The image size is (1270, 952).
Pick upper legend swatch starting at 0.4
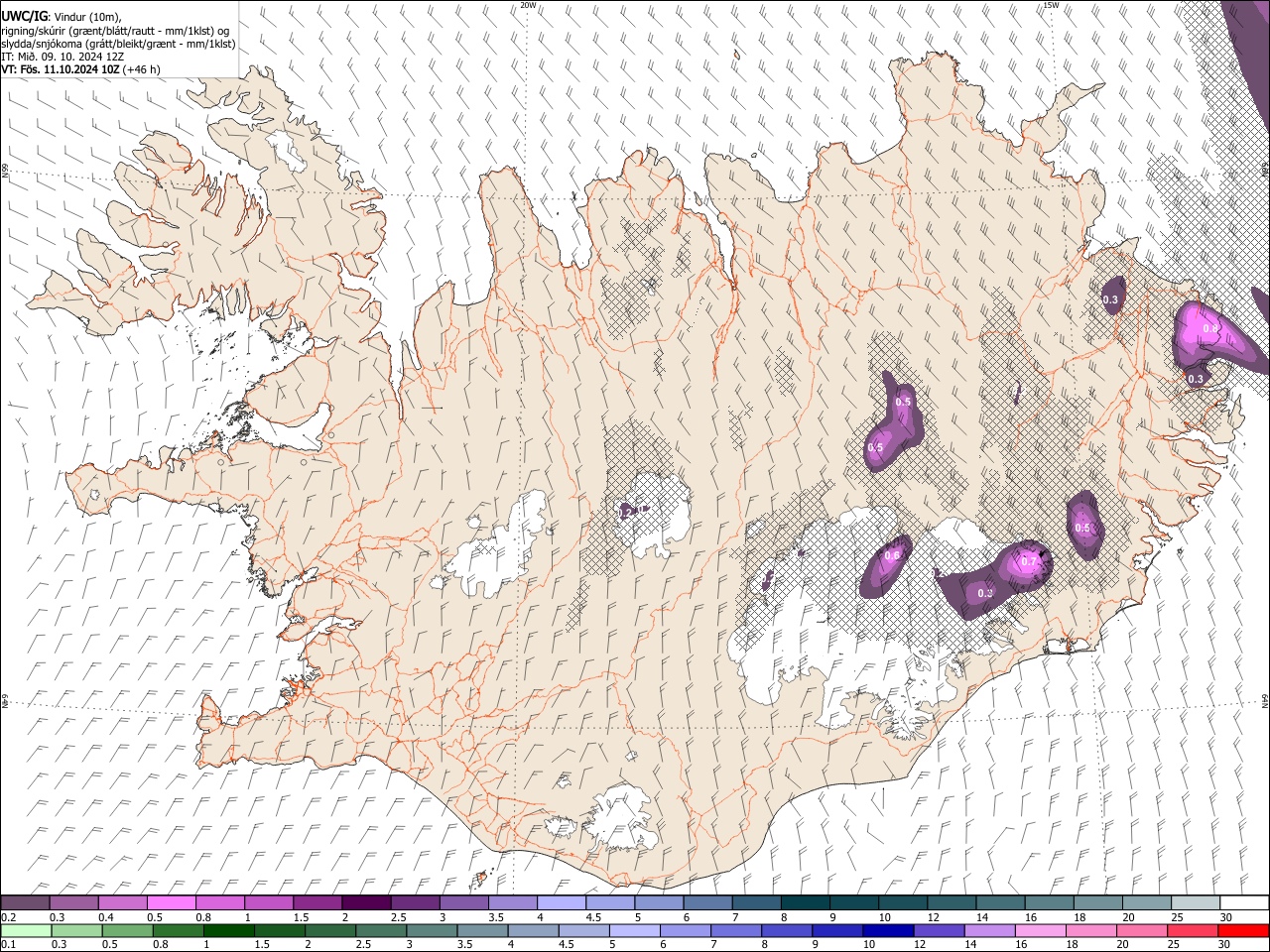[122, 903]
